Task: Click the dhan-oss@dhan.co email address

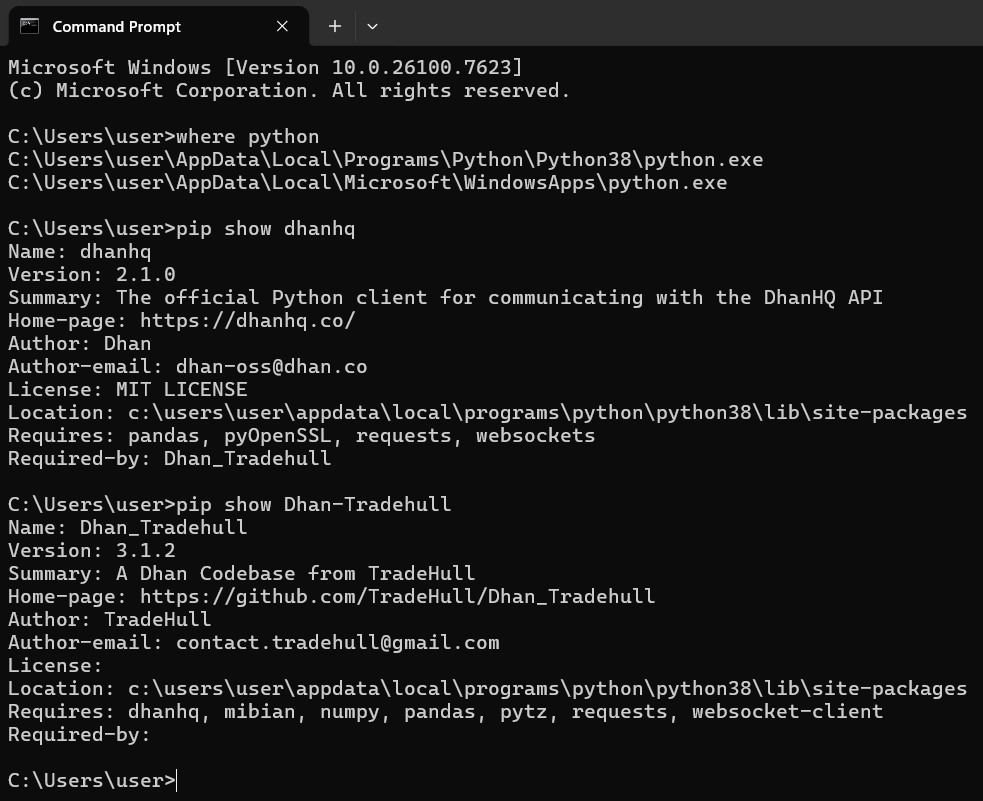Action: point(271,366)
